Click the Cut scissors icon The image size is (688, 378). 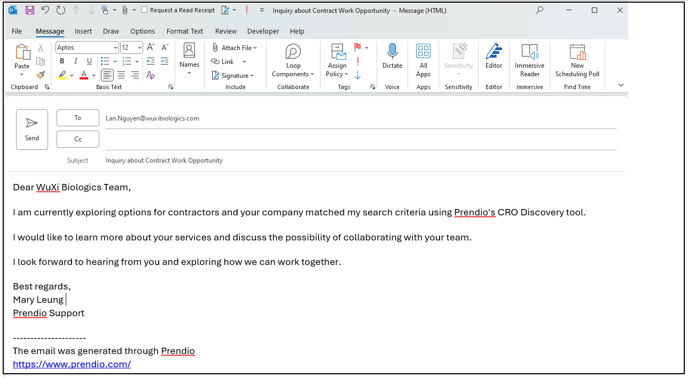40,47
